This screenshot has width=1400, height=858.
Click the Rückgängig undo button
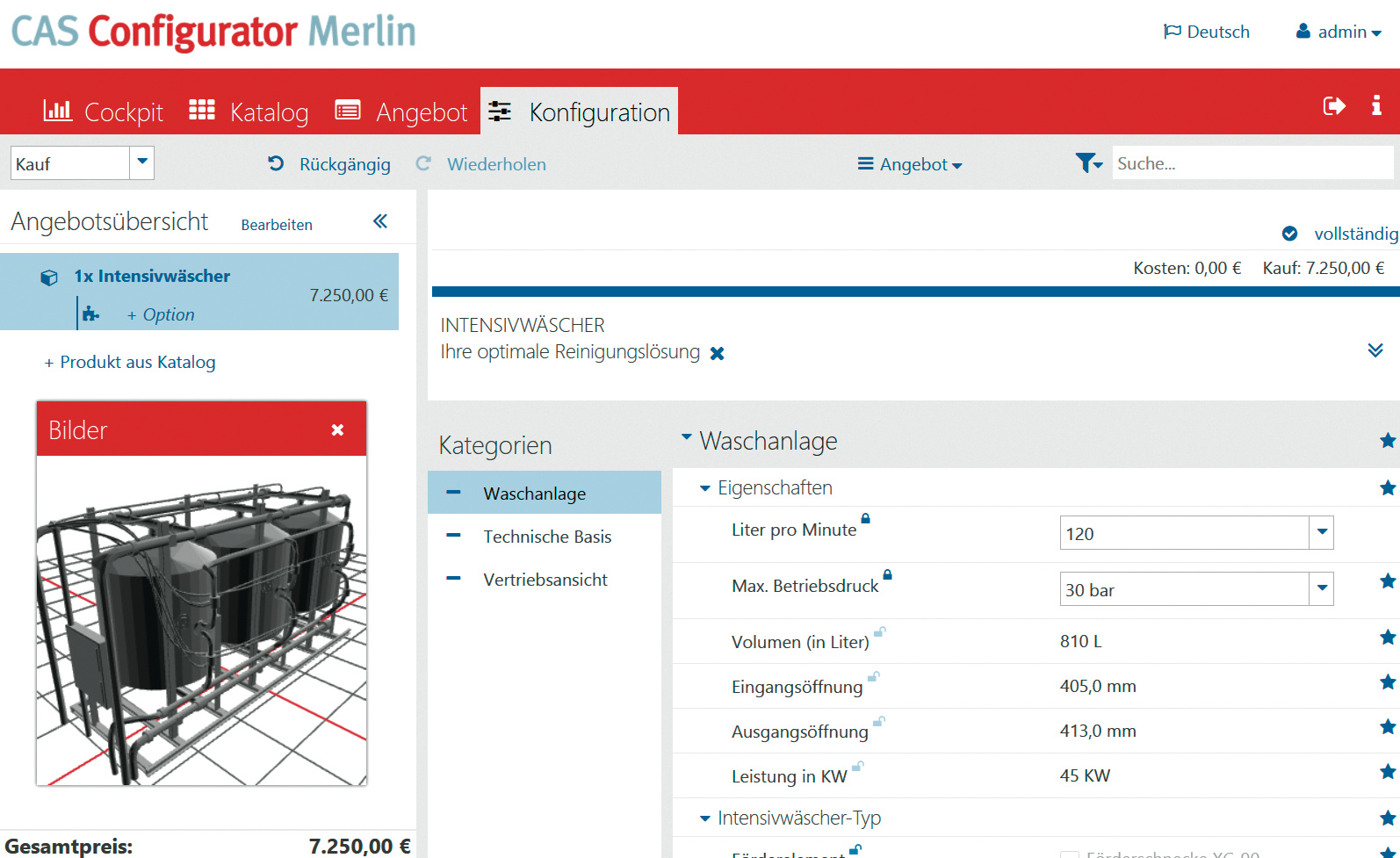pyautogui.click(x=329, y=164)
